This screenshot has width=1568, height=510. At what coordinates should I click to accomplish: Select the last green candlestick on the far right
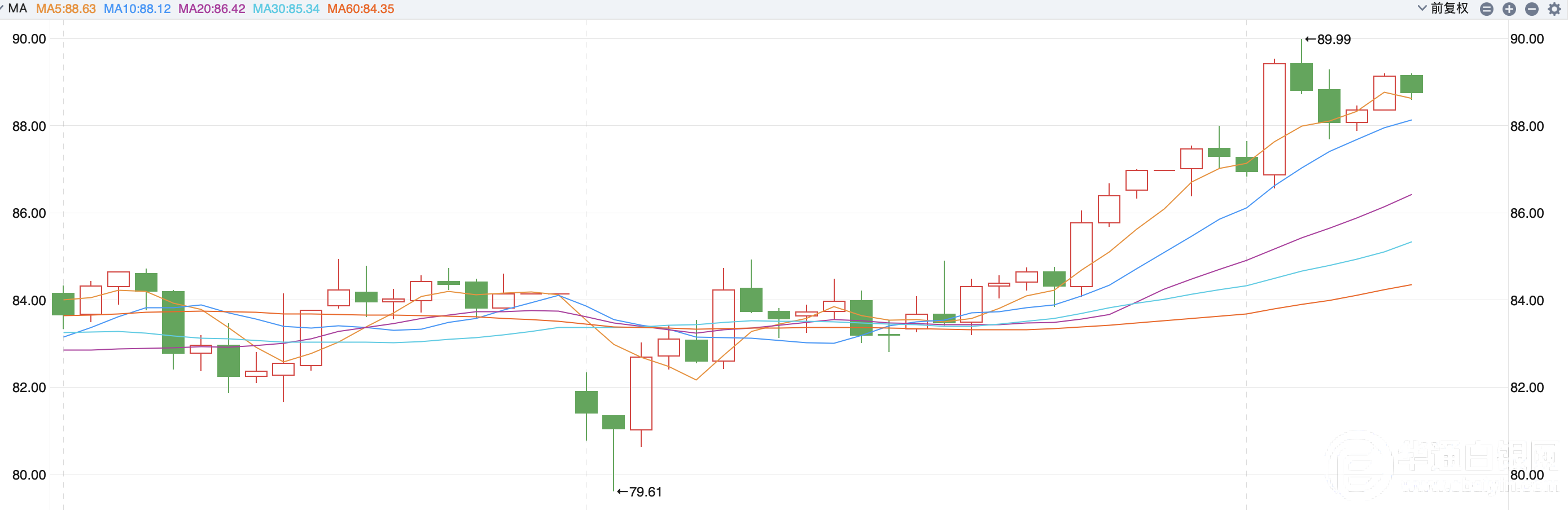click(1411, 84)
